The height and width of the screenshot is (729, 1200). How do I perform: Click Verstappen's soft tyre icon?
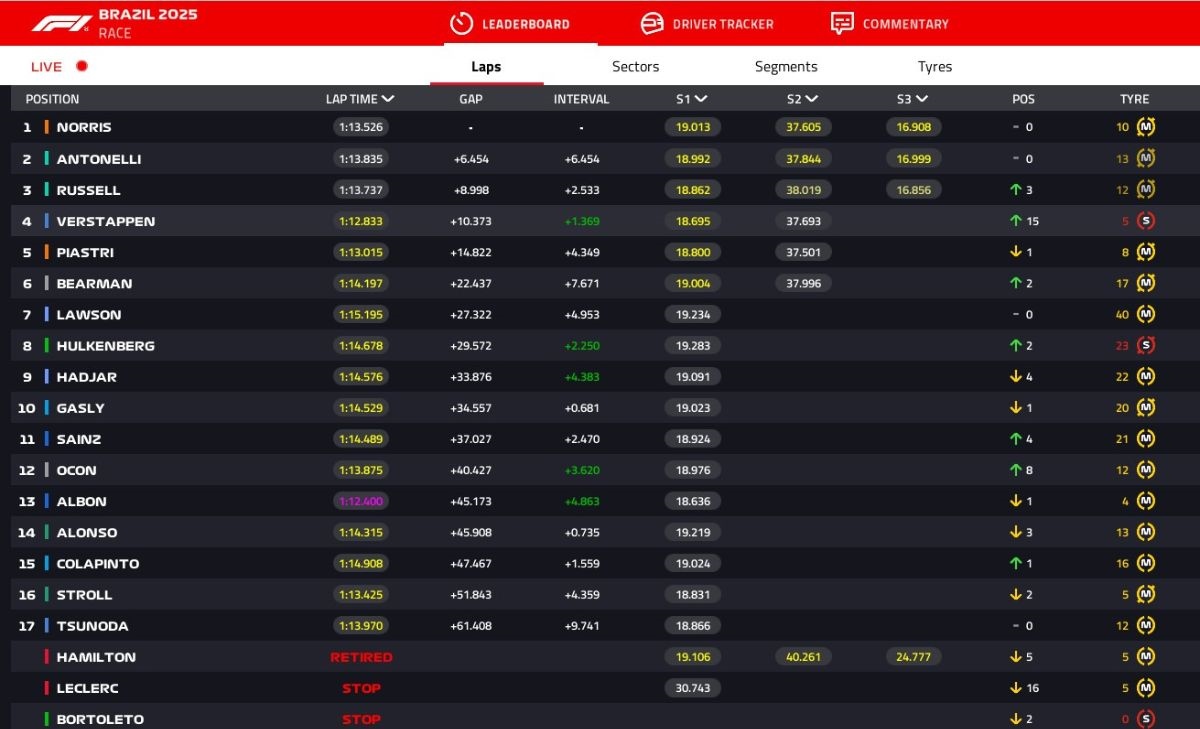1146,221
